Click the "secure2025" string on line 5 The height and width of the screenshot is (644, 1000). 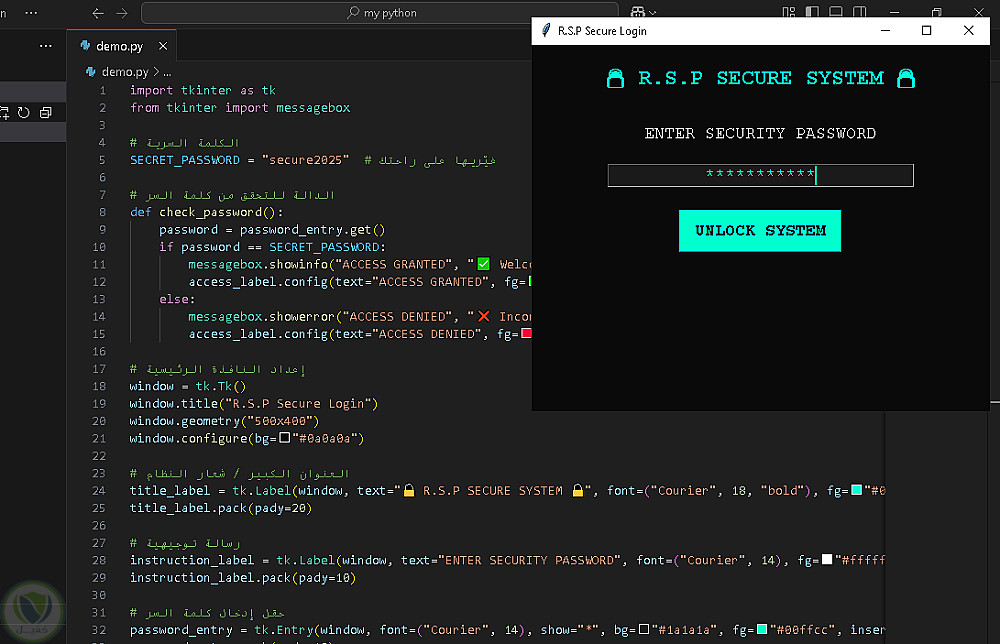tap(305, 159)
